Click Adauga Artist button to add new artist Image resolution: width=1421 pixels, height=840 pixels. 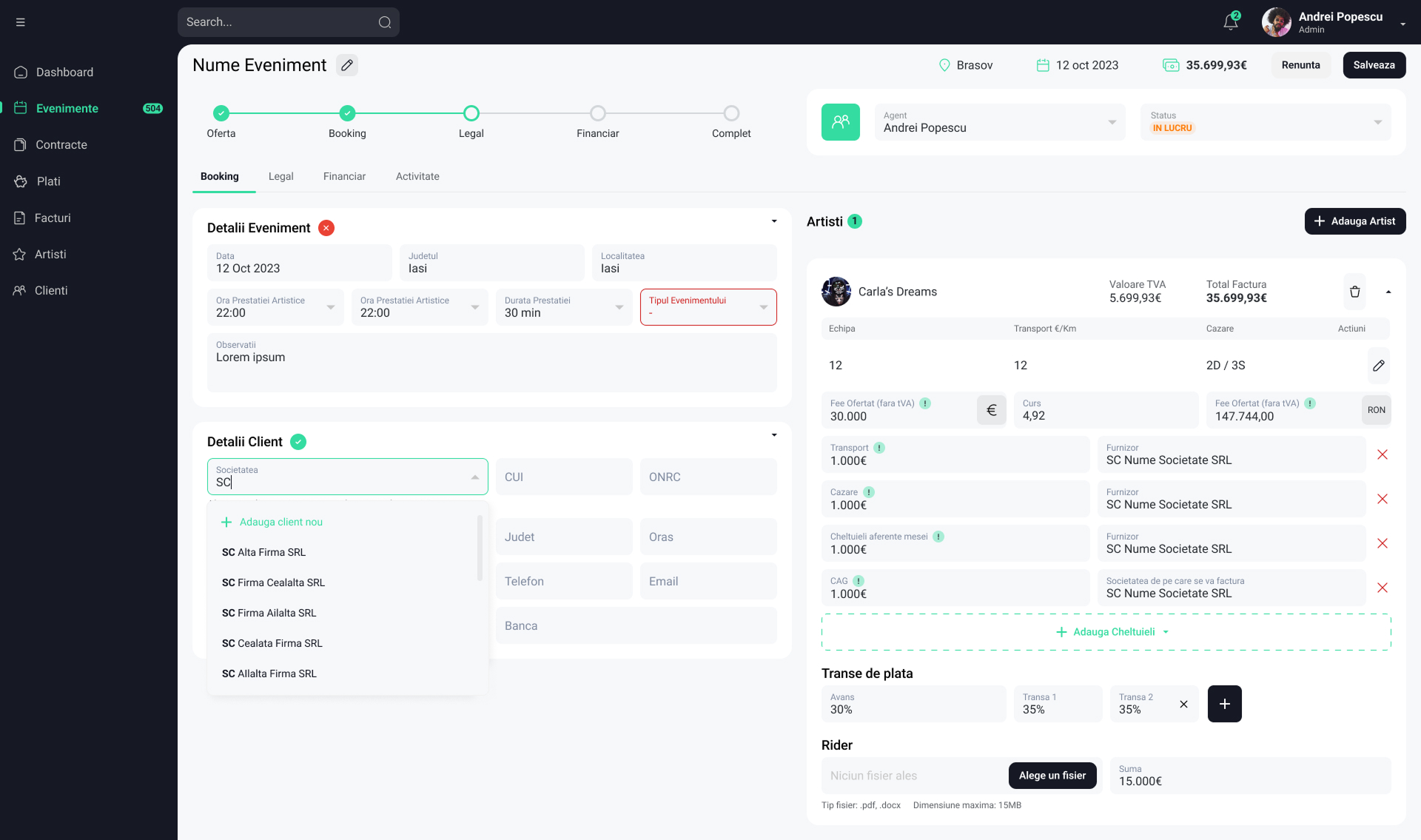(x=1355, y=221)
